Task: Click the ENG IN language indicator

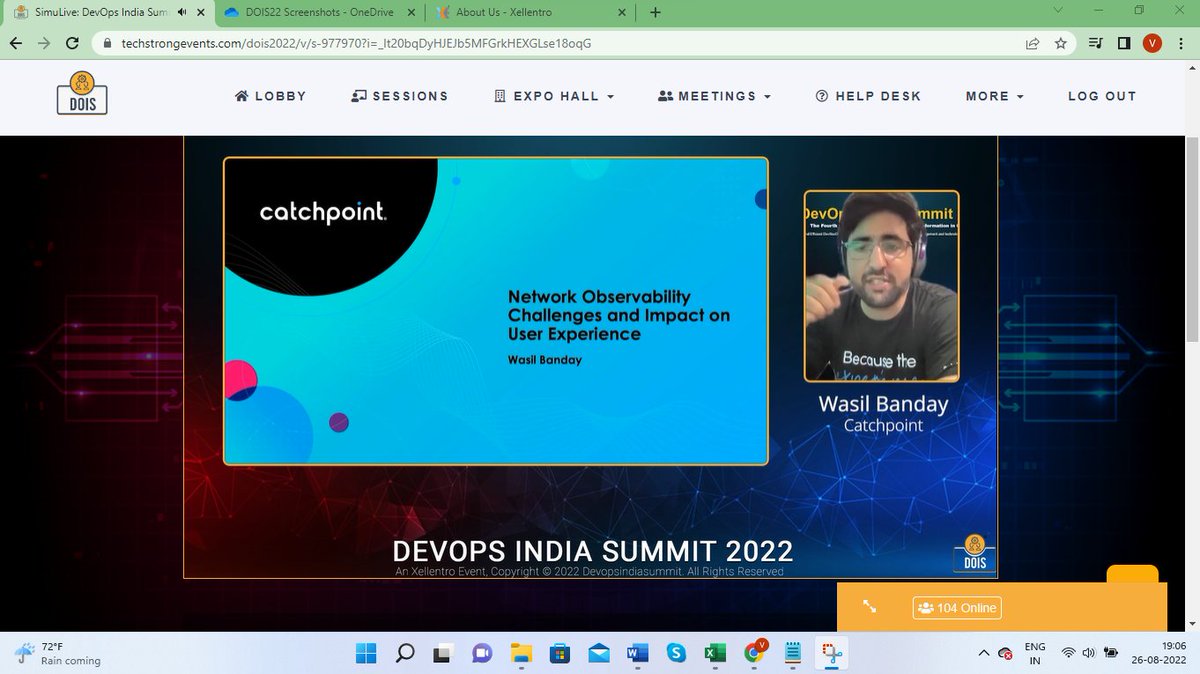Action: click(1035, 653)
